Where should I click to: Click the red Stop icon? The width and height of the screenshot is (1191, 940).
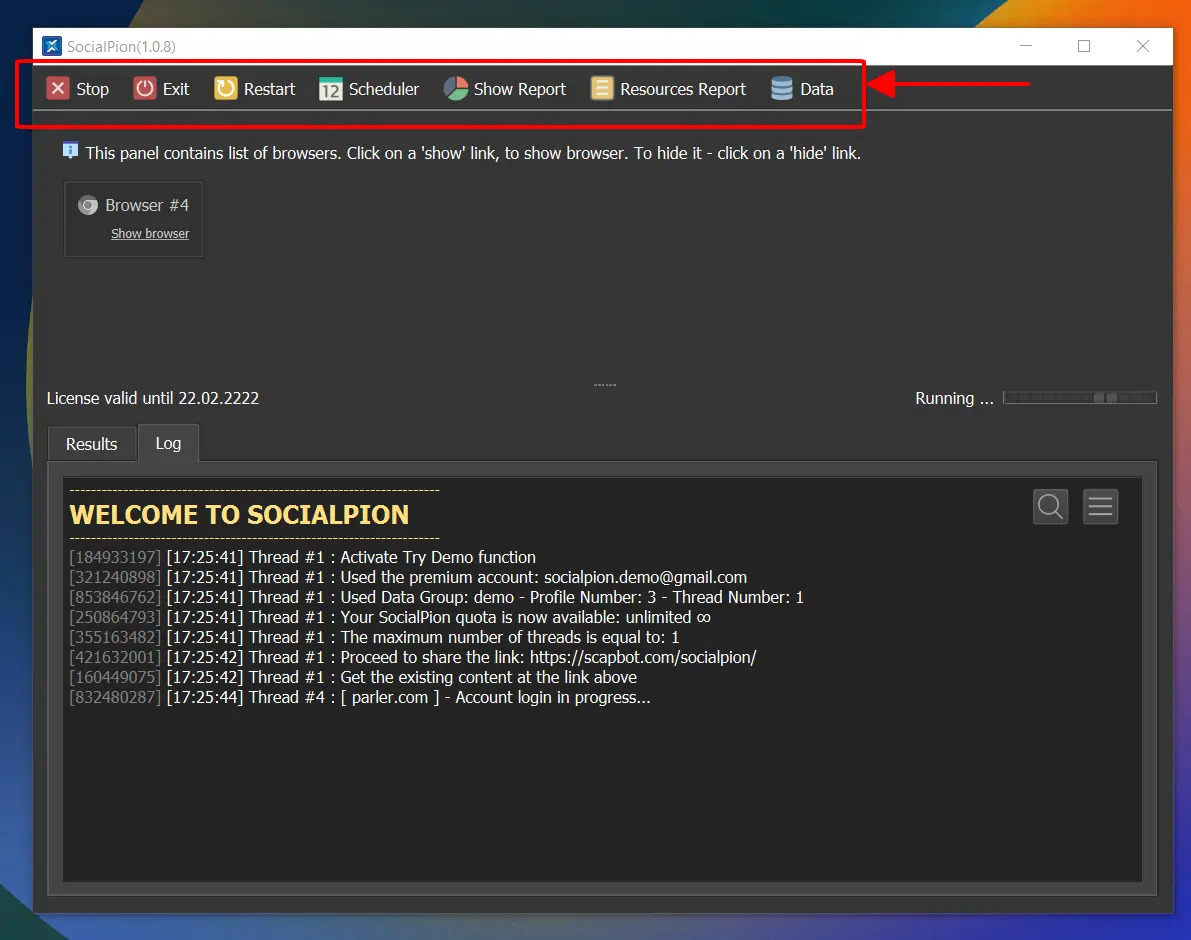pos(58,89)
